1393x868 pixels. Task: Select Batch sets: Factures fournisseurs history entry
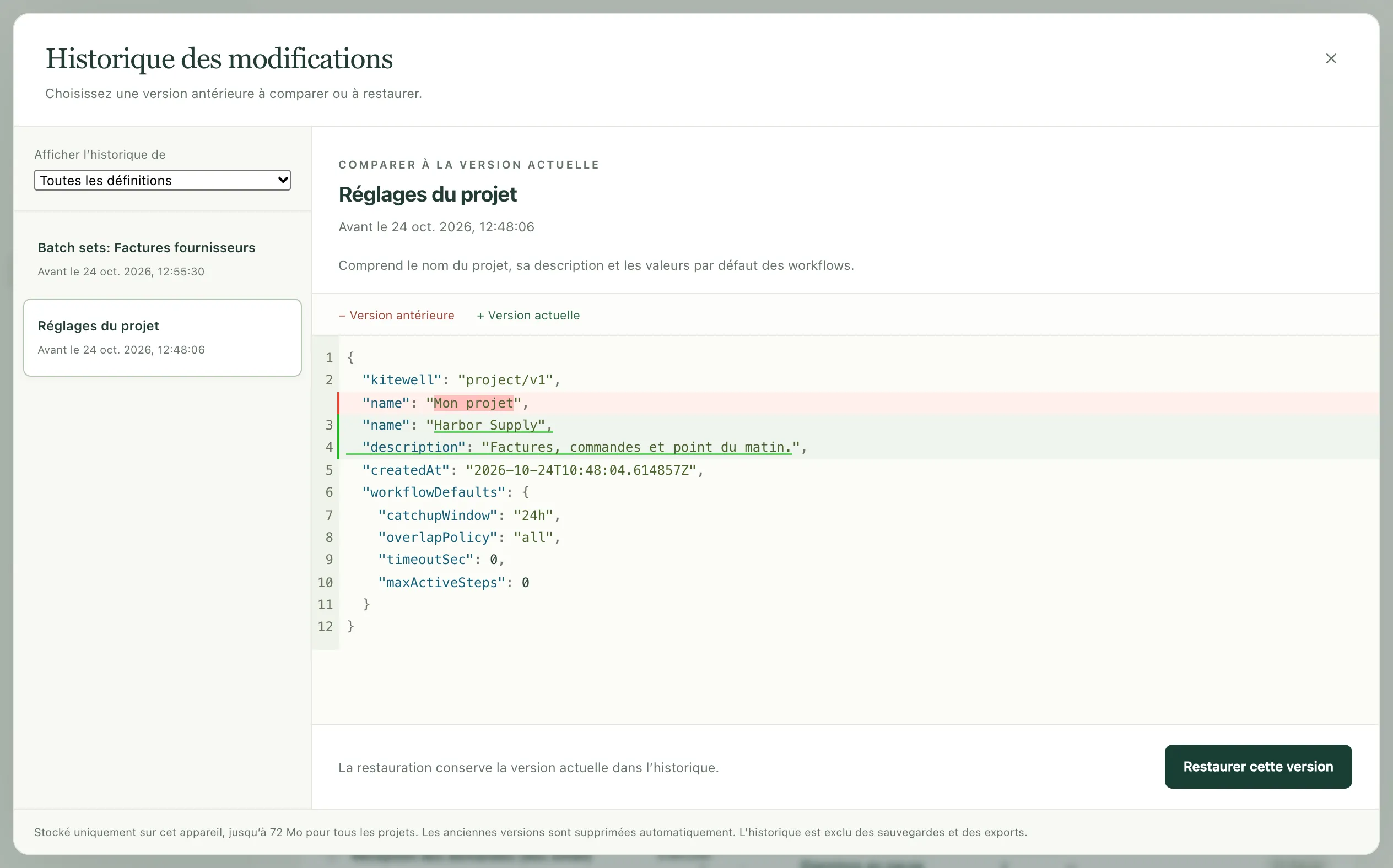pos(163,259)
